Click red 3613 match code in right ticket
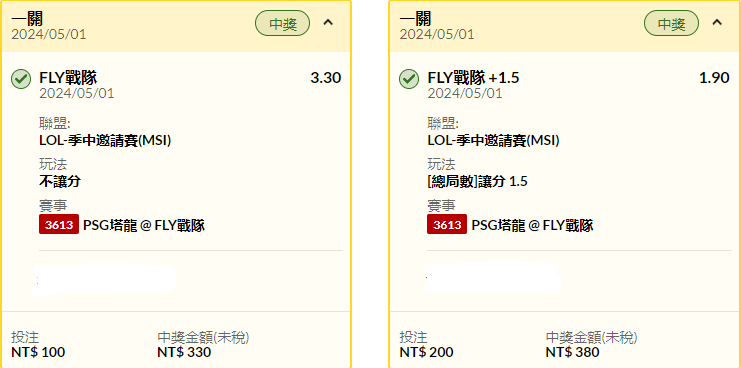The image size is (741, 368). (447, 224)
